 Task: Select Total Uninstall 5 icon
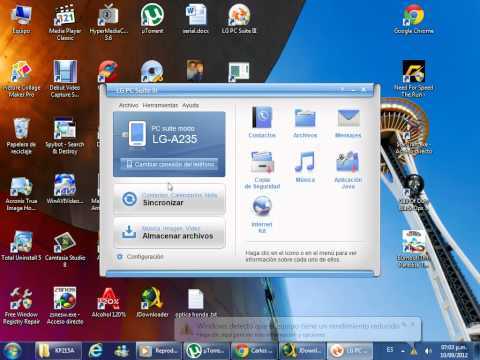tap(21, 246)
